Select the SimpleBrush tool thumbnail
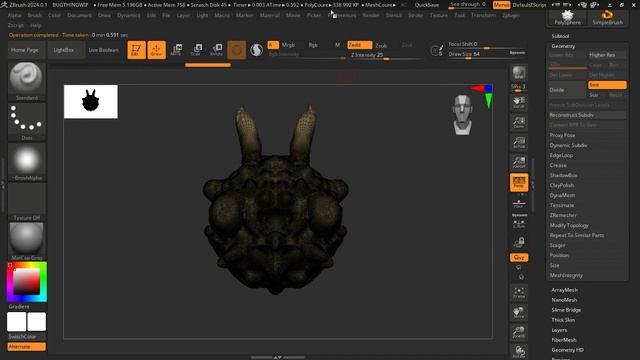640x360 pixels. [x=607, y=18]
